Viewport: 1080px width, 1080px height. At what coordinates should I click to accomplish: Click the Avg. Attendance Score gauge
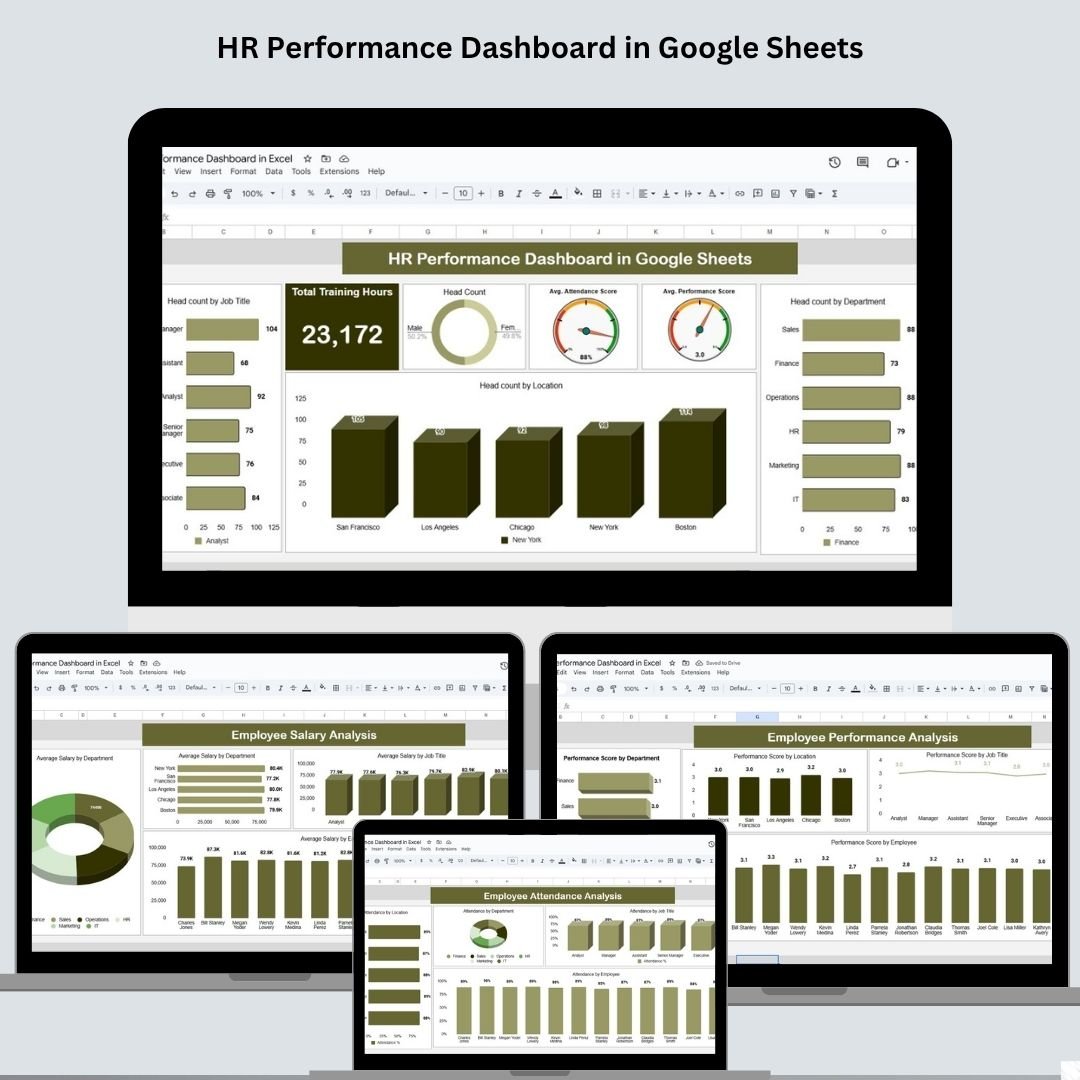pos(585,331)
